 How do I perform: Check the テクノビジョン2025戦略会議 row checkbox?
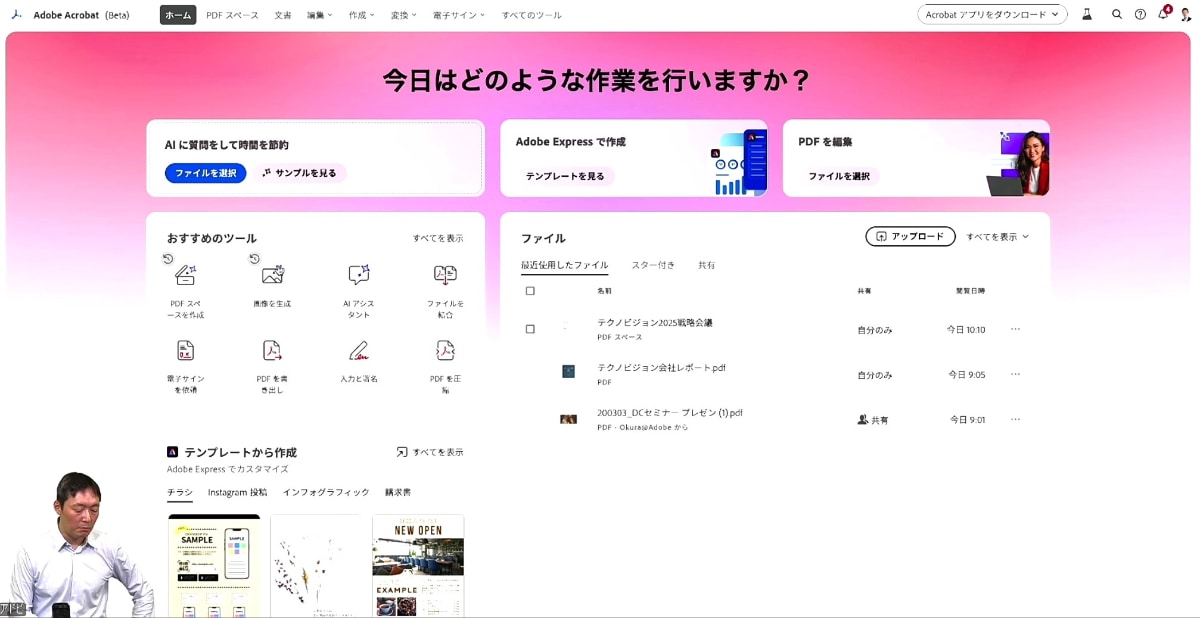[x=530, y=329]
